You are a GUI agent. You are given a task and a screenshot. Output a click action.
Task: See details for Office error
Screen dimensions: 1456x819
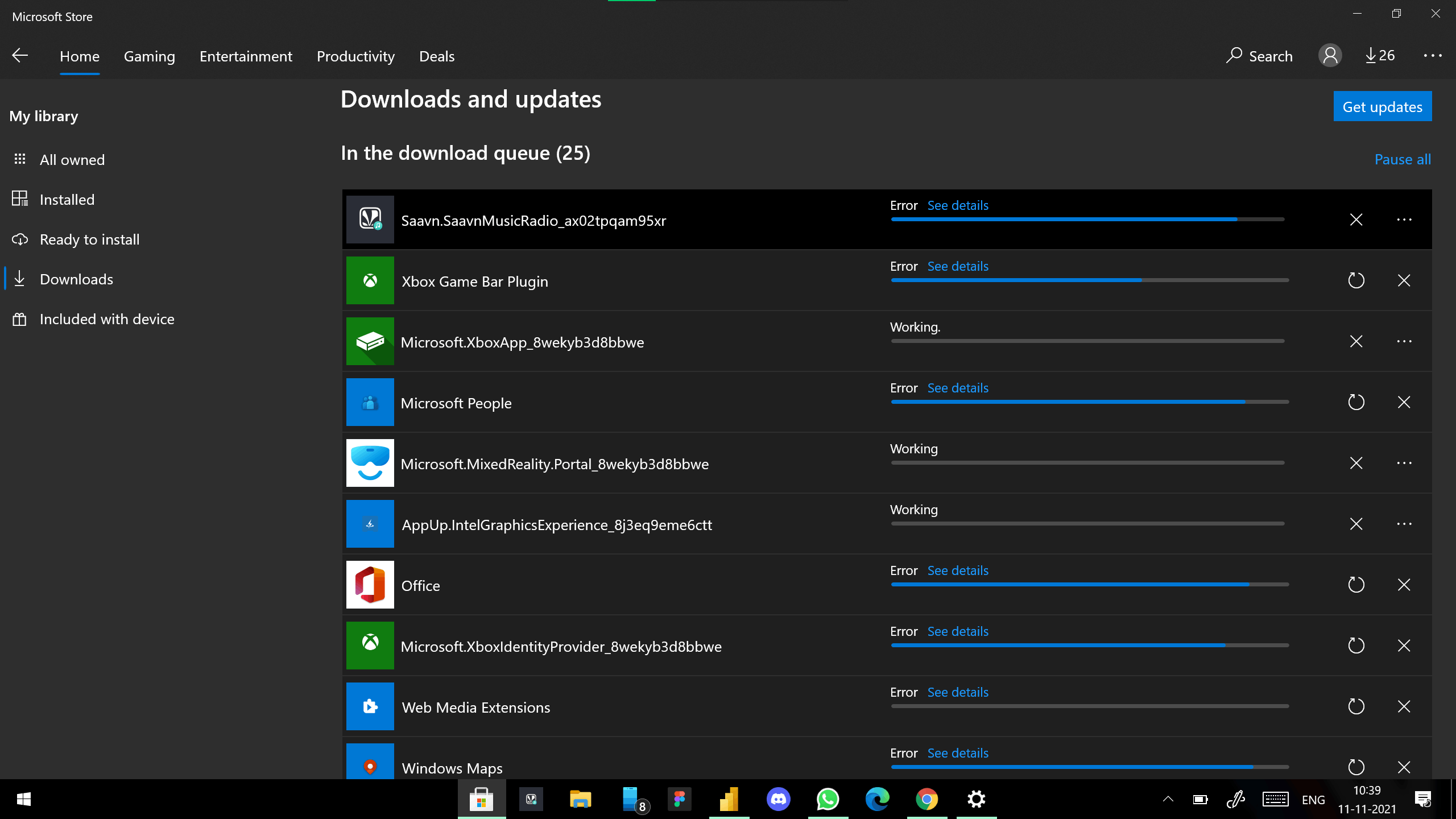[x=958, y=570]
